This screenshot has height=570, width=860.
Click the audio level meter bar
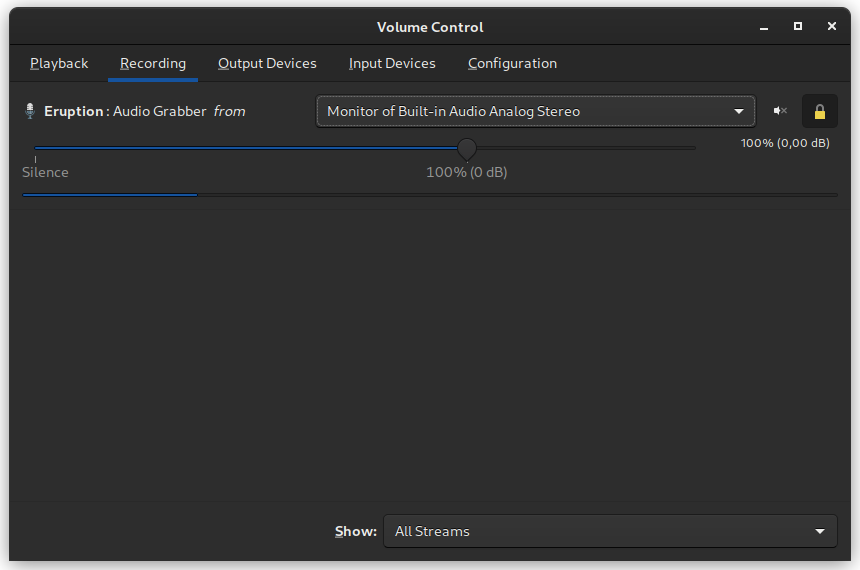point(429,195)
